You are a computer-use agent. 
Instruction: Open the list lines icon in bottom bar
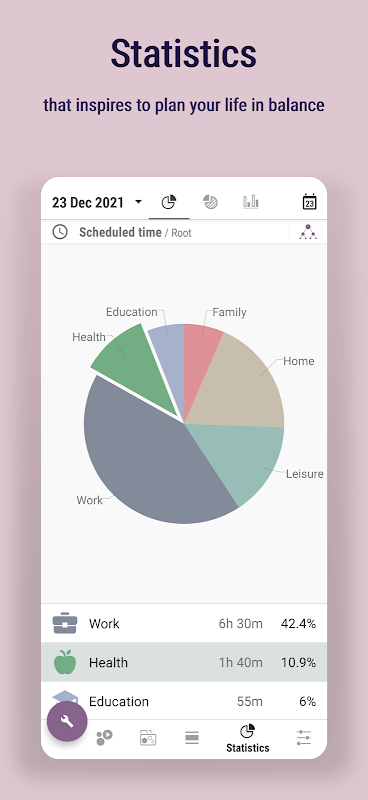pyautogui.click(x=192, y=738)
